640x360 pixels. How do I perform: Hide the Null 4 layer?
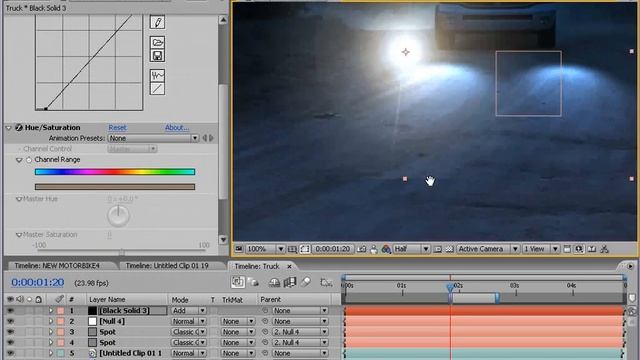coord(10,321)
